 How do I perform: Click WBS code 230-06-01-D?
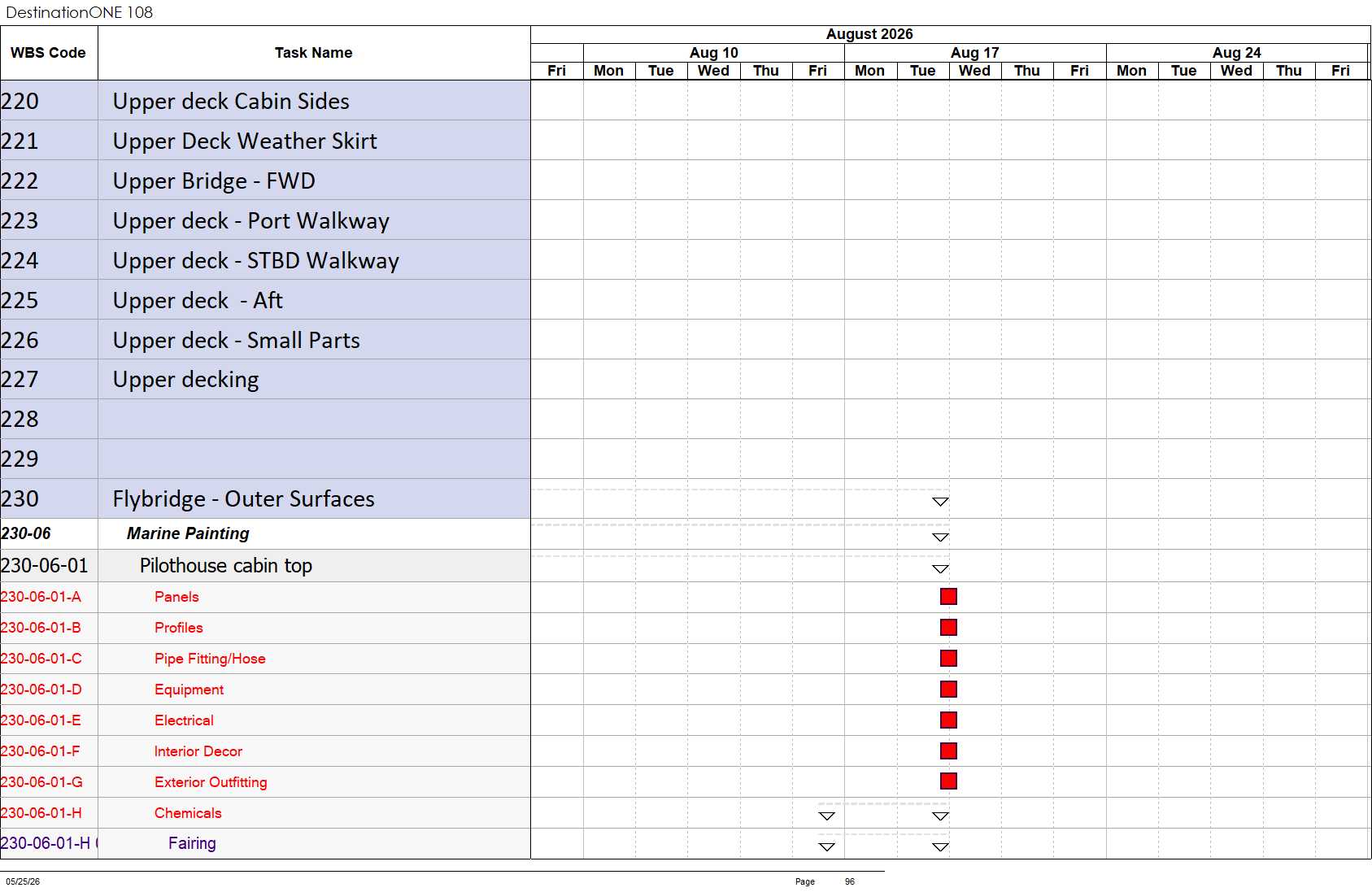click(x=41, y=690)
